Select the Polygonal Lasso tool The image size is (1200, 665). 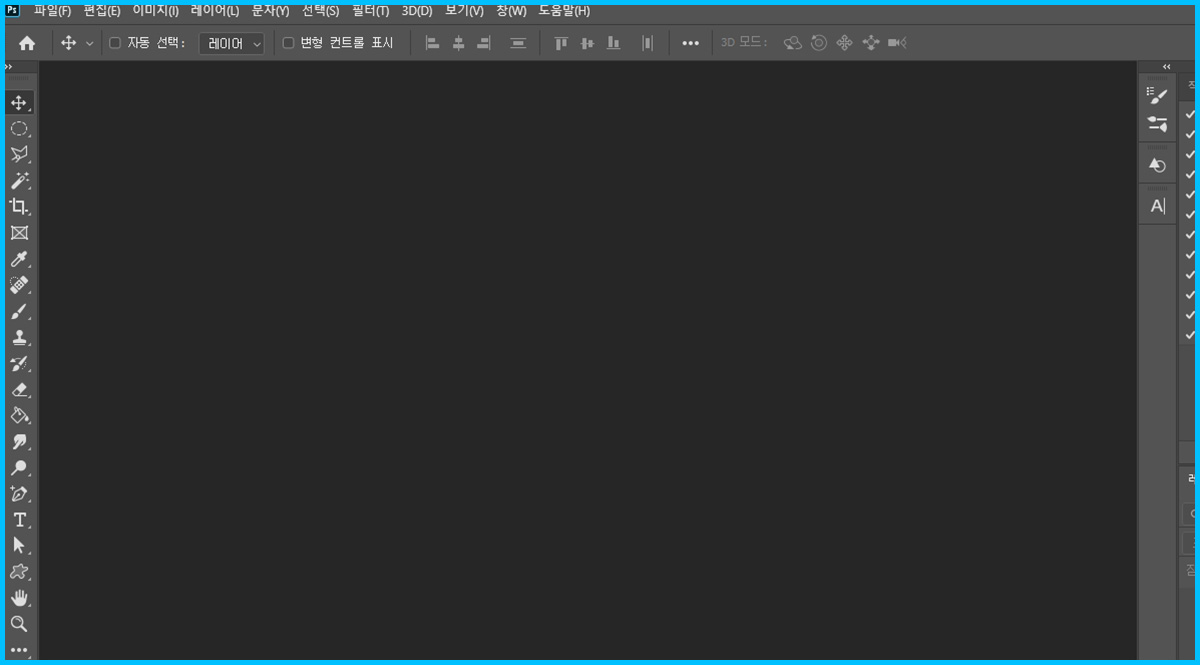pos(19,155)
